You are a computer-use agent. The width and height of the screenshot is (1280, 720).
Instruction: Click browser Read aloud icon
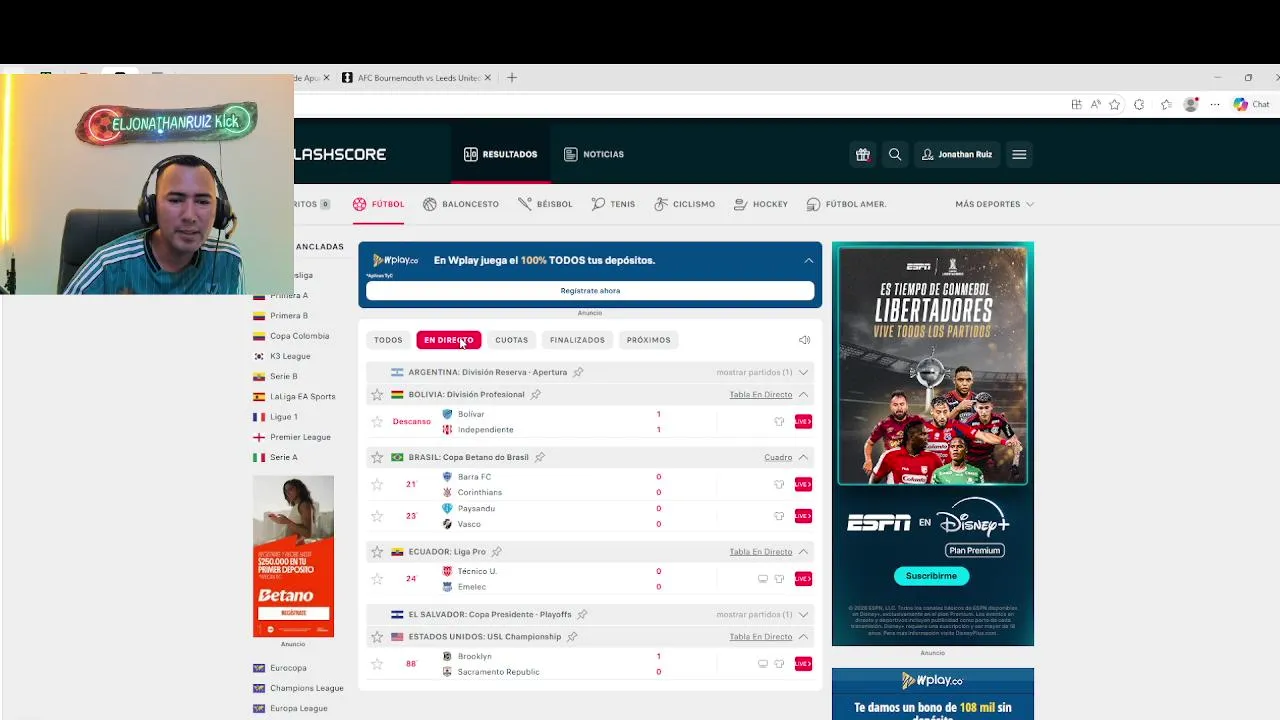[1095, 104]
